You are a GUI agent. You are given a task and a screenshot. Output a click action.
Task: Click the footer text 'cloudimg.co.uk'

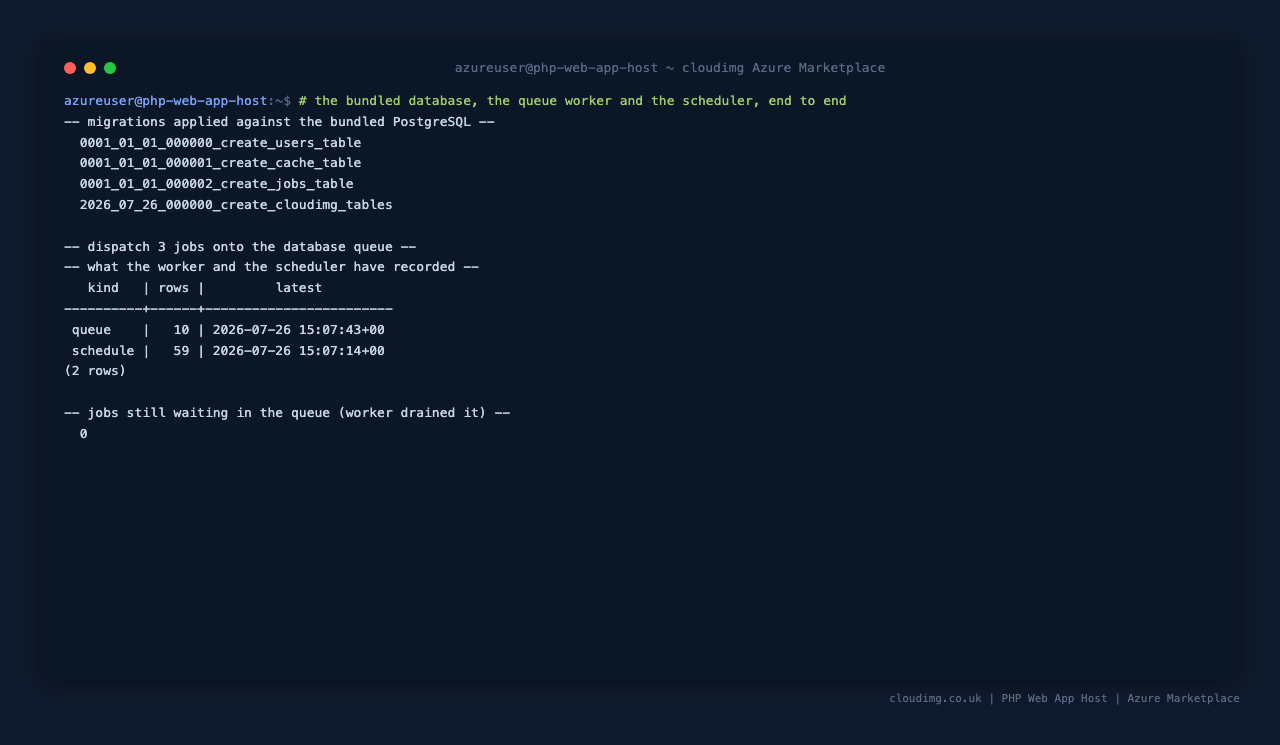click(935, 699)
